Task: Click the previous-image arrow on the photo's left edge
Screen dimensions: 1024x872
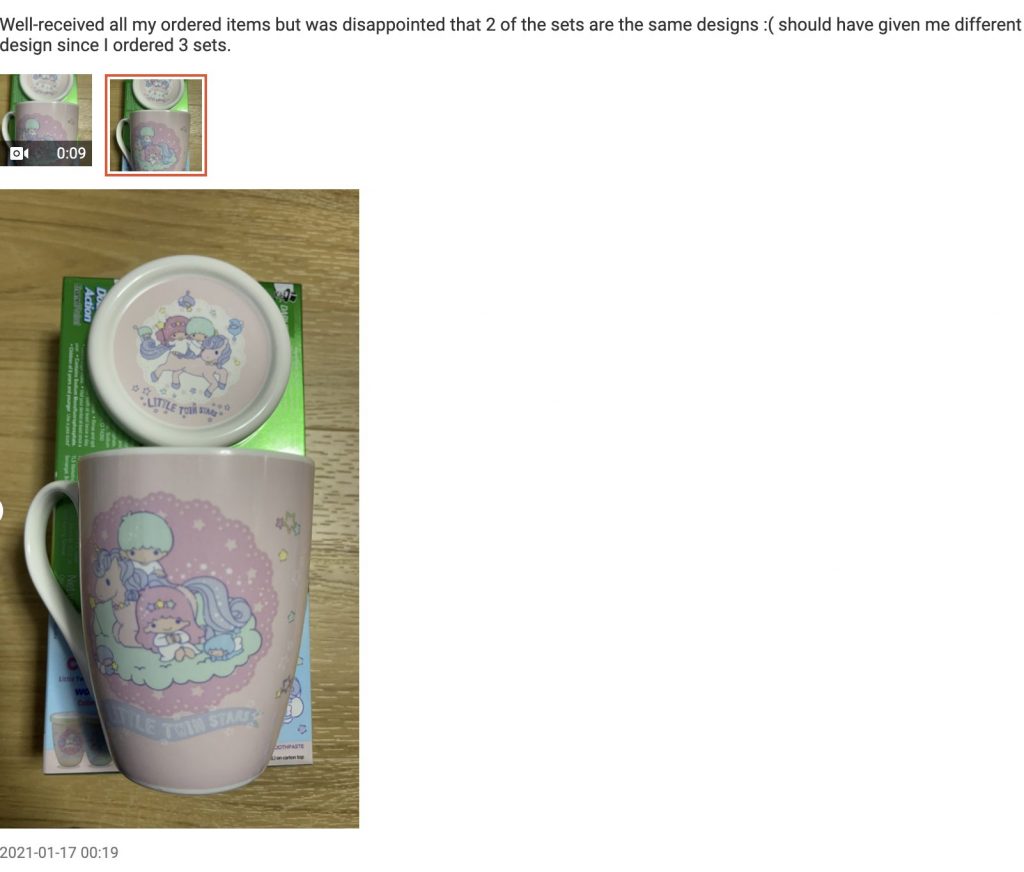Action: coord(1,509)
